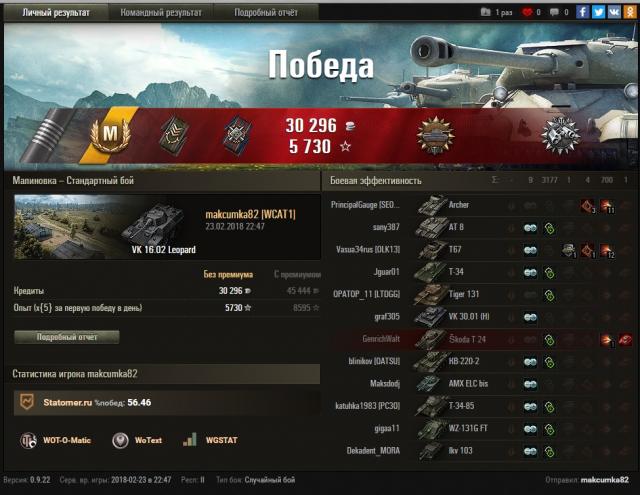This screenshot has width=640, height=495.
Task: Open the WOT-O-Matic link
Action: pyautogui.click(x=56, y=440)
